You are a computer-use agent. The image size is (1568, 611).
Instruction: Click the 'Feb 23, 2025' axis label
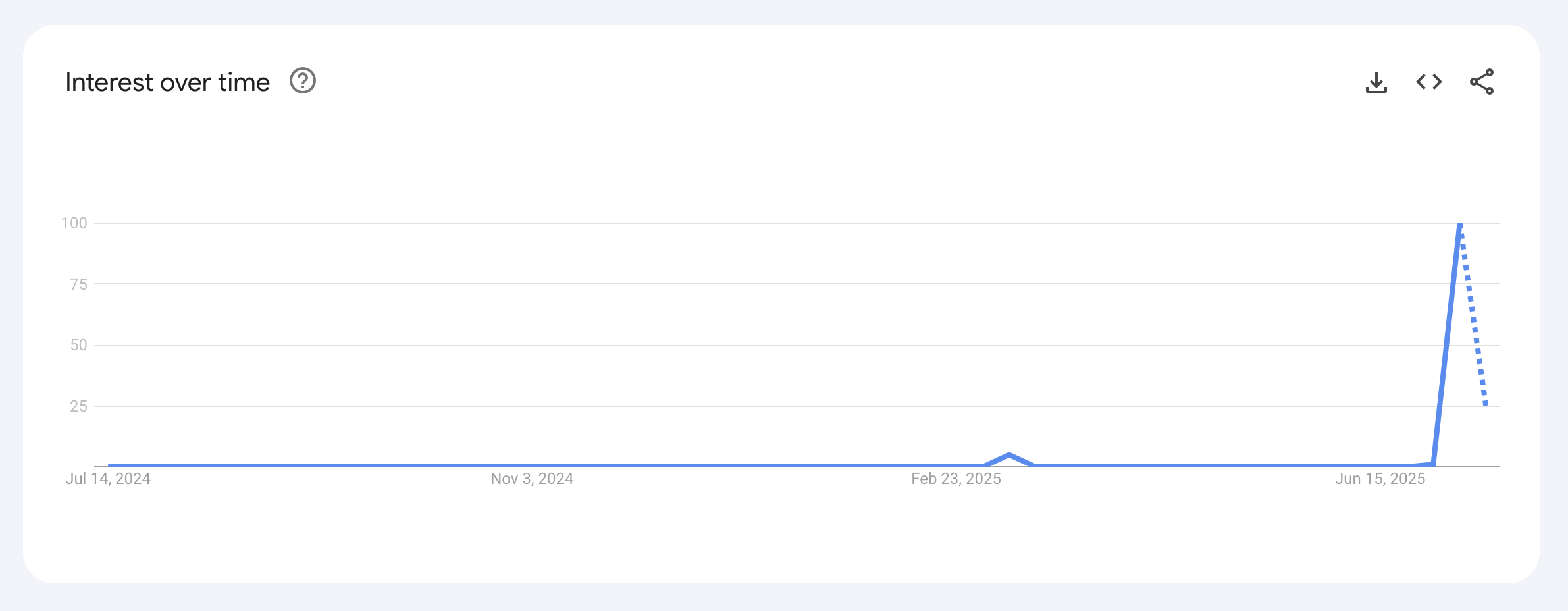click(956, 479)
